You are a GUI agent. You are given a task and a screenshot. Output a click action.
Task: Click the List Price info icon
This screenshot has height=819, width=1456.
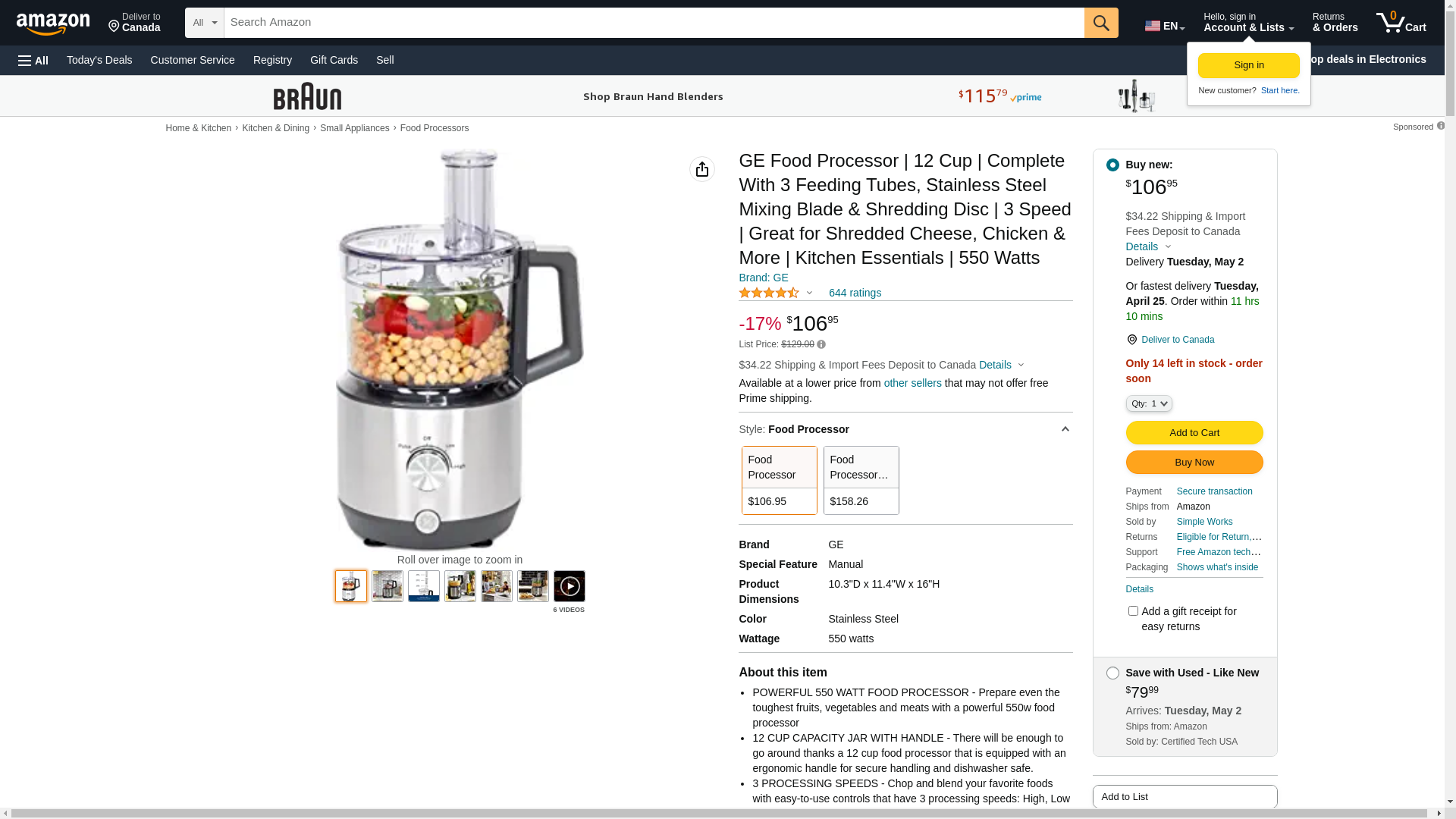pos(821,344)
